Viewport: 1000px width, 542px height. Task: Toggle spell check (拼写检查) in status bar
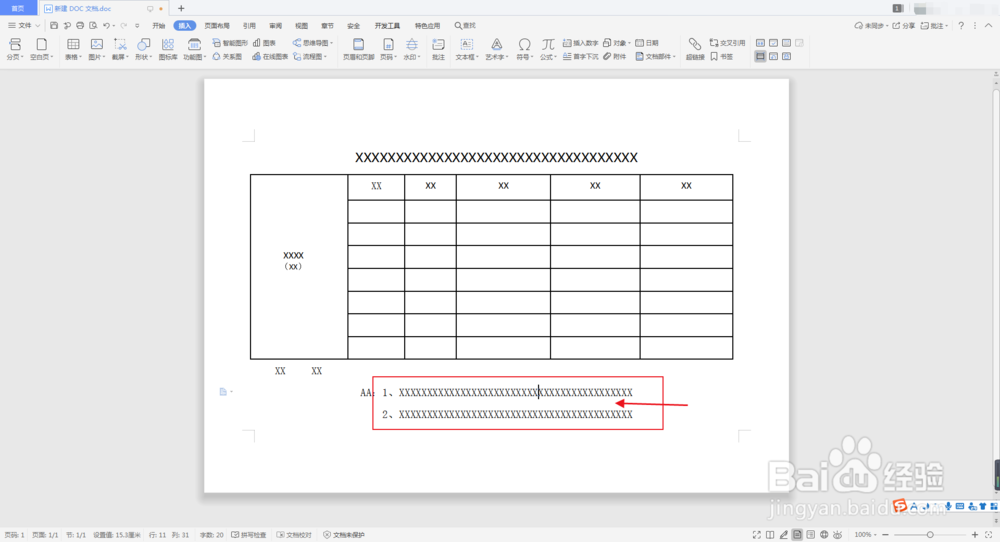249,535
